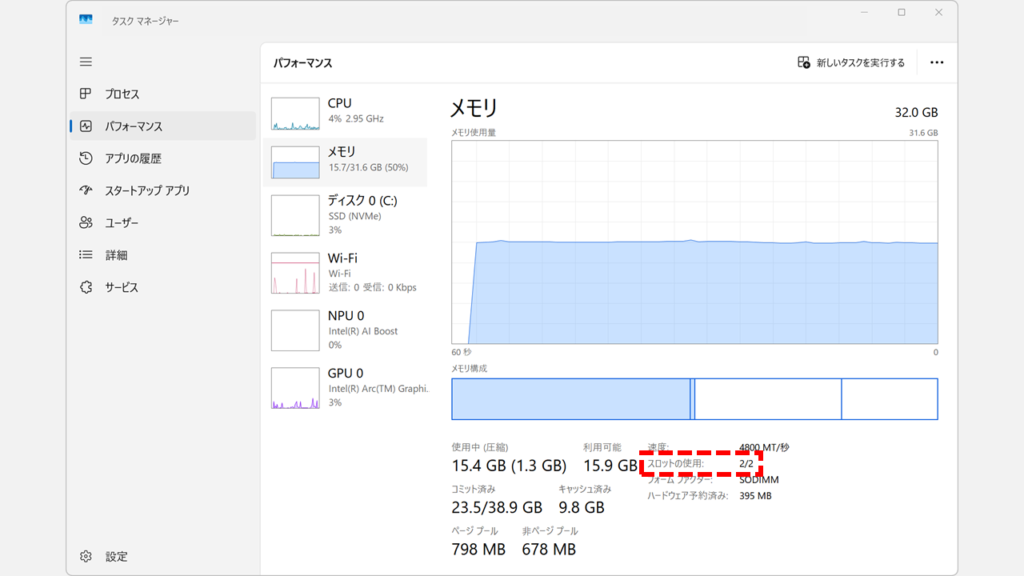Select the Wi-Fi resource entry
This screenshot has height=576, width=1024.
click(x=346, y=272)
